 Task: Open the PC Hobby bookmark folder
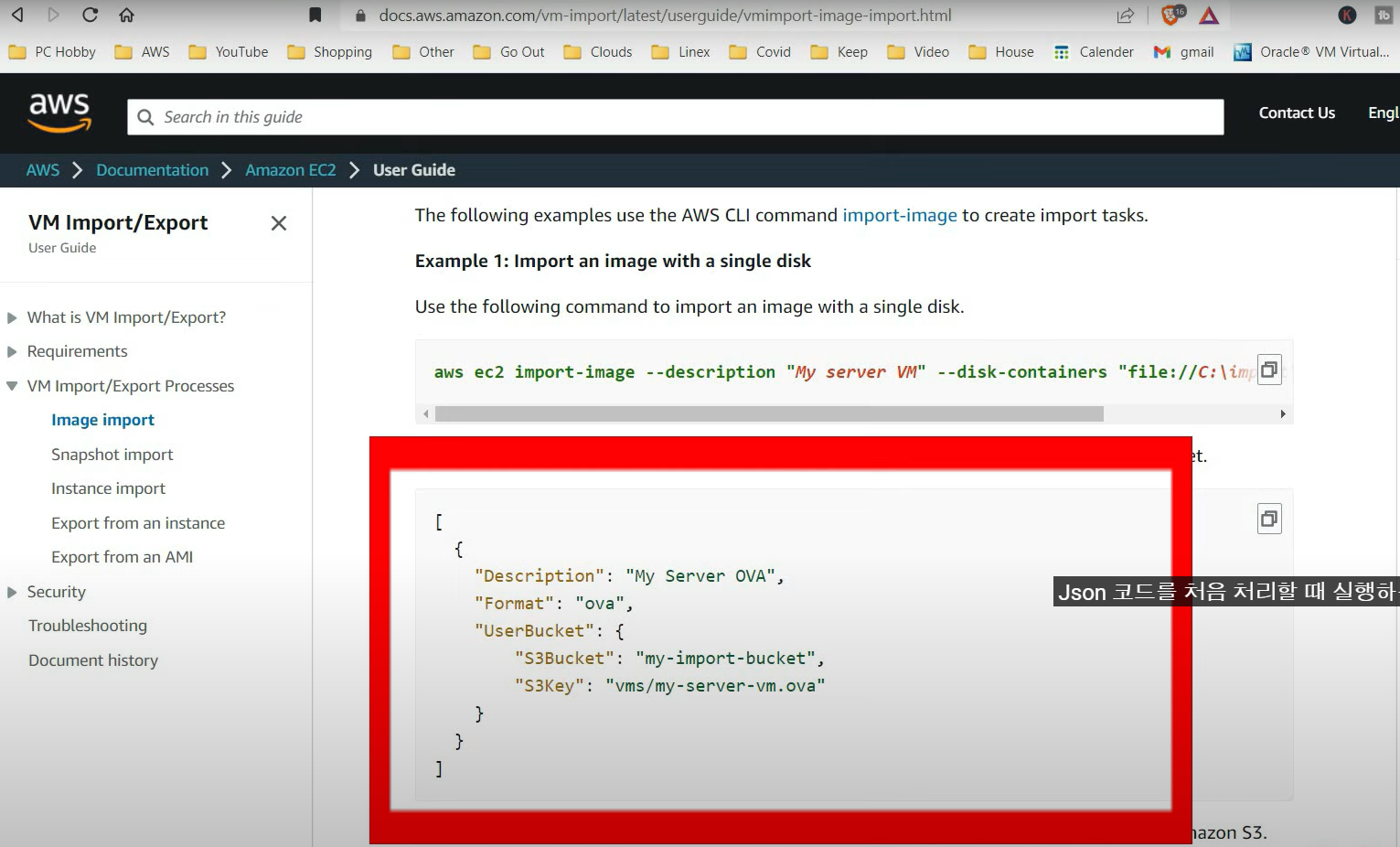52,52
